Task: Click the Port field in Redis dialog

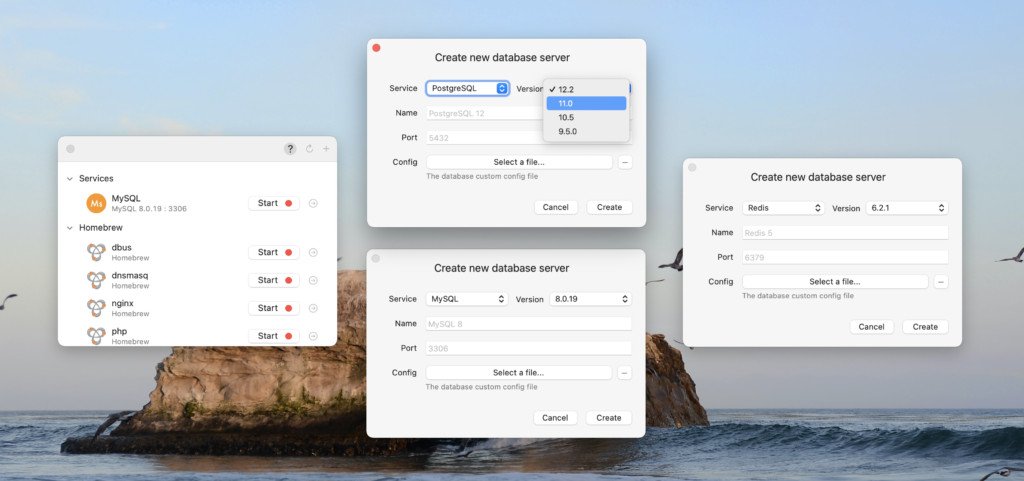Action: click(x=843, y=257)
